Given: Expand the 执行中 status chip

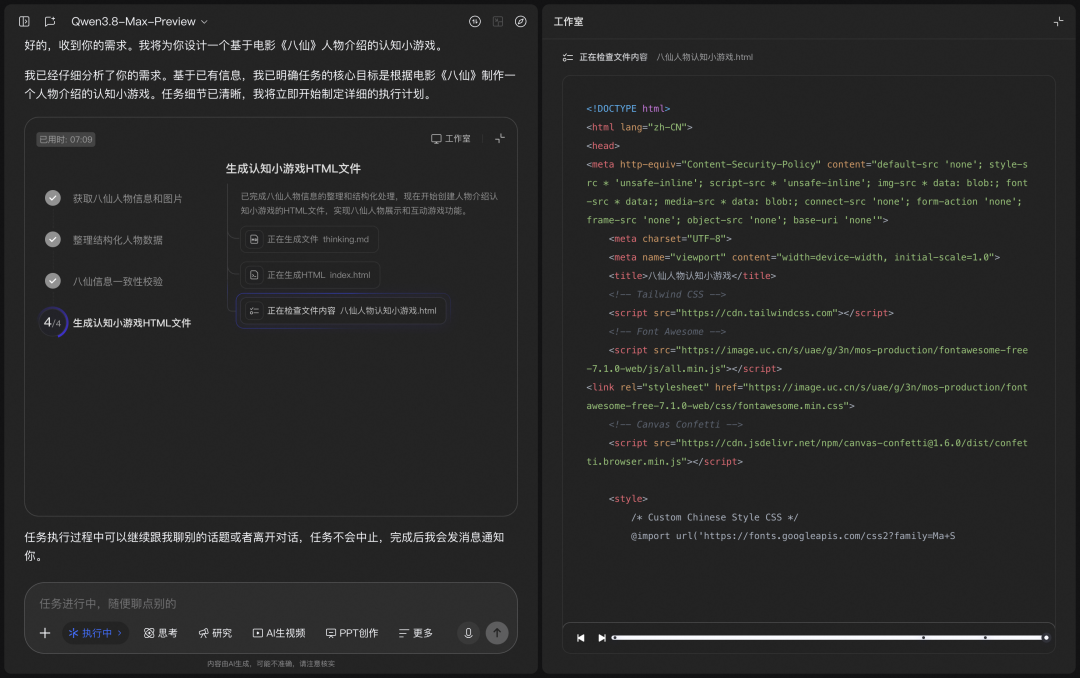Looking at the screenshot, I should [x=96, y=633].
